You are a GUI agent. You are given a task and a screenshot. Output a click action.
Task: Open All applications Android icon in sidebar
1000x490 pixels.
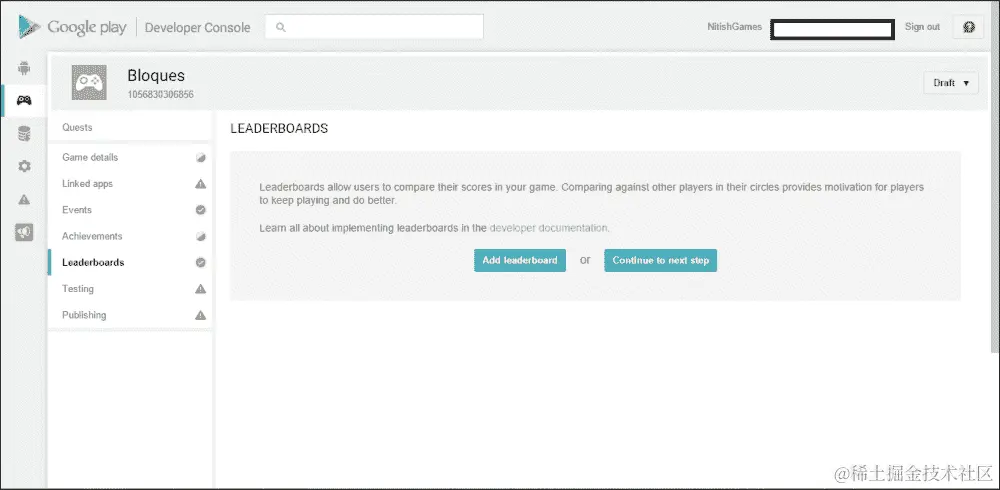[x=24, y=68]
